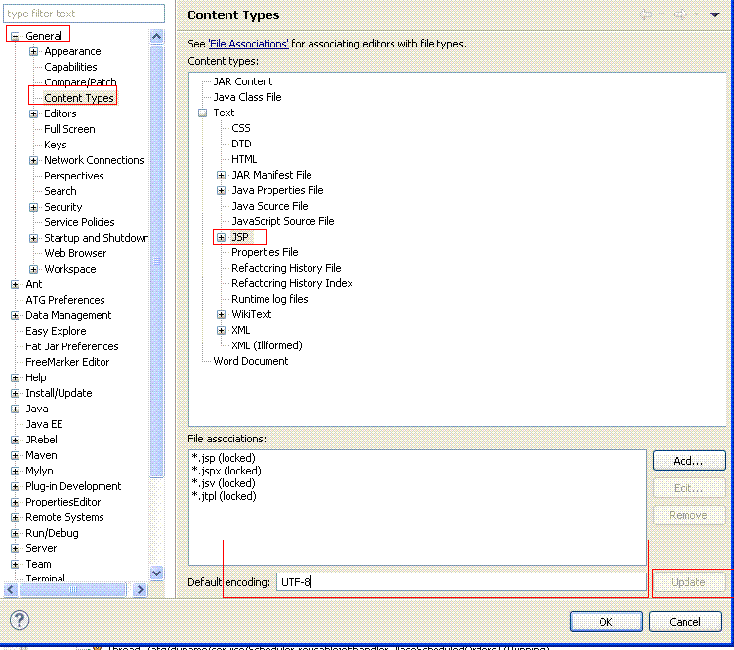734x650 pixels.
Task: Expand the XML content type
Action: tap(221, 330)
